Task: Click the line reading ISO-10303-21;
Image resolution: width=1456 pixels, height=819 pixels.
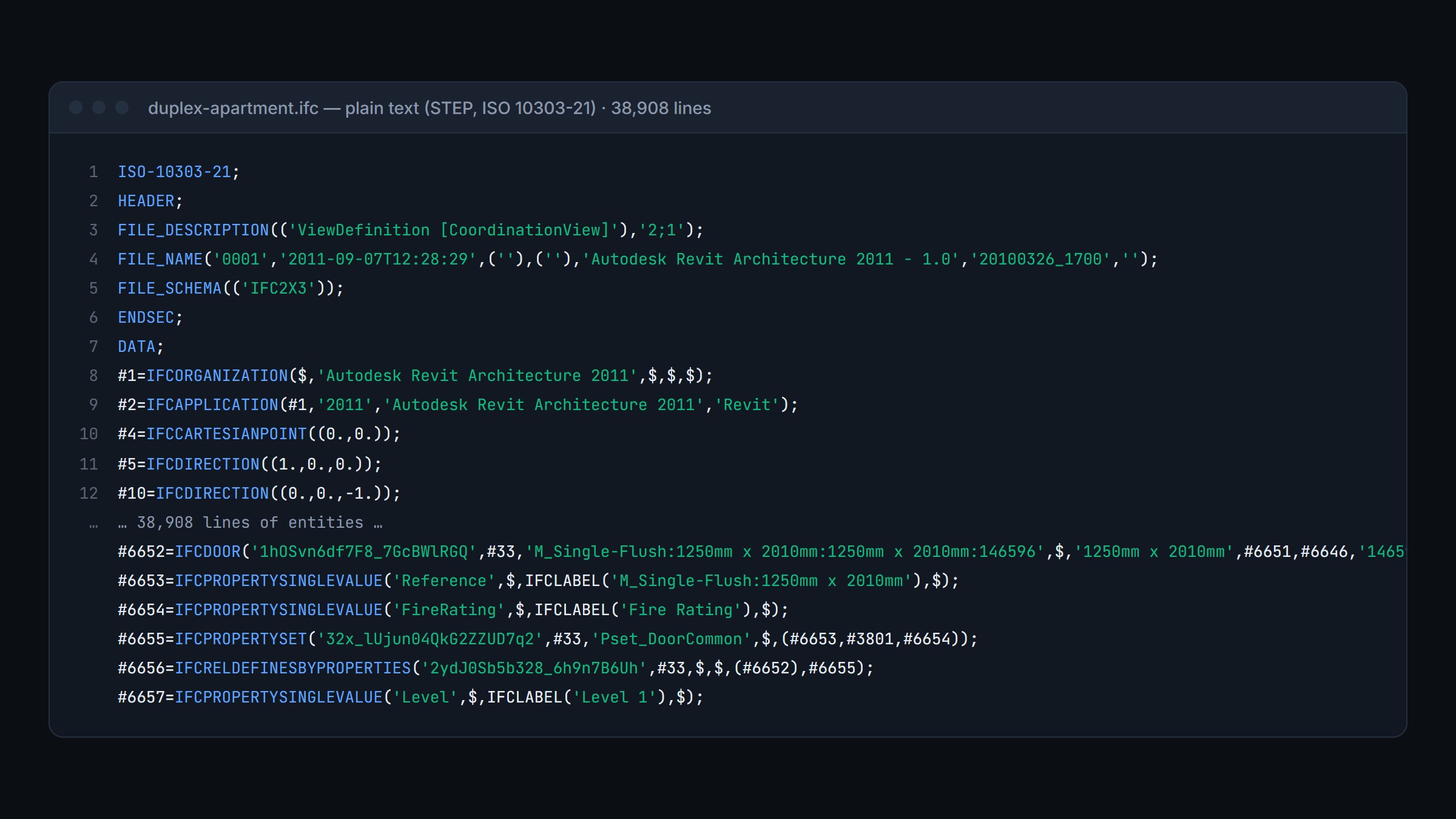Action: (179, 172)
